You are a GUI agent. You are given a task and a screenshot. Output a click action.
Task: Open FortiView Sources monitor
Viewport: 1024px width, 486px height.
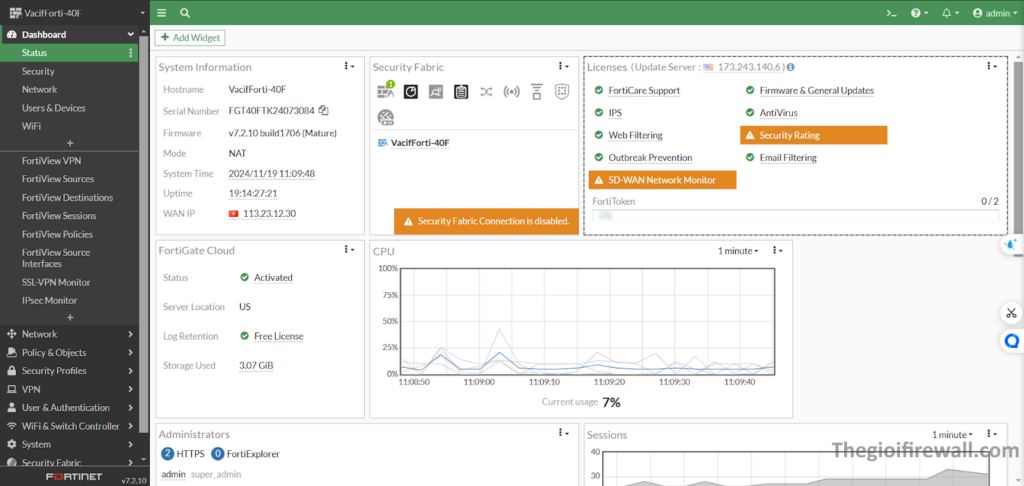[58, 179]
